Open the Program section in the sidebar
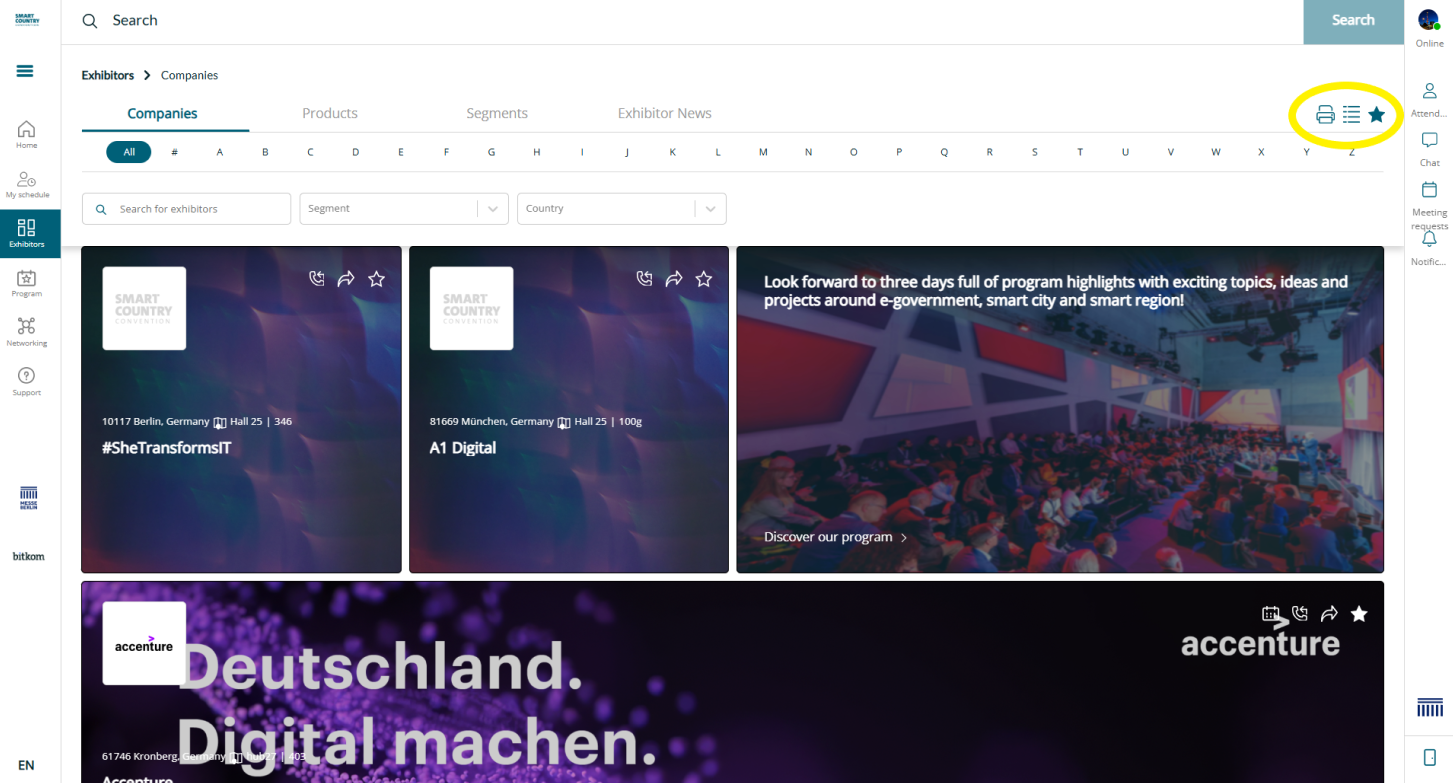 (x=27, y=283)
